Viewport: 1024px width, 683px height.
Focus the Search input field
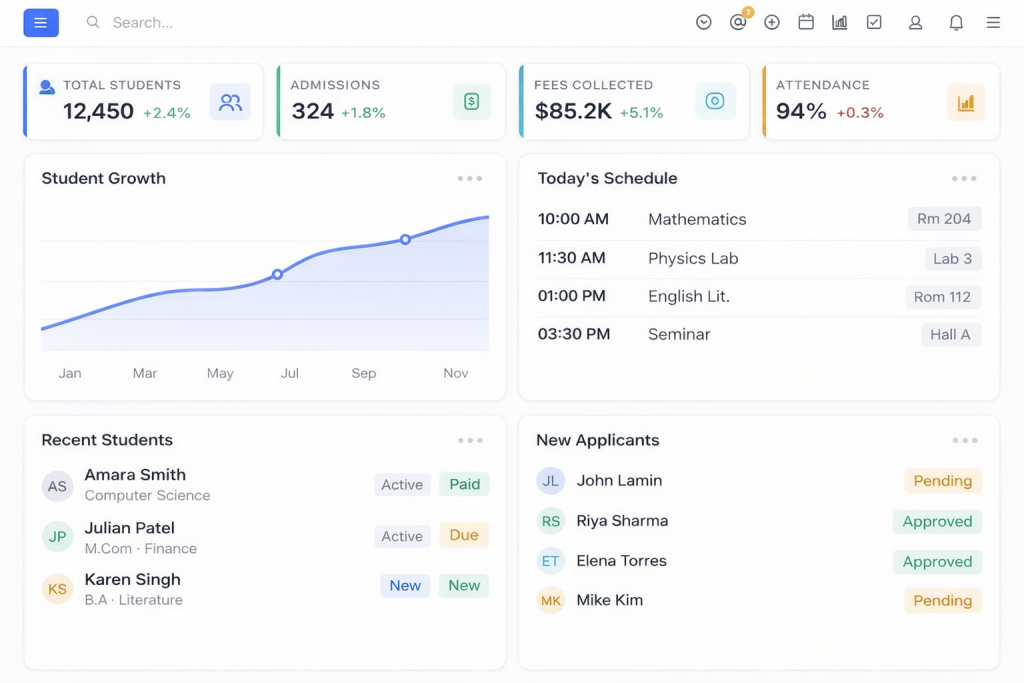(142, 23)
